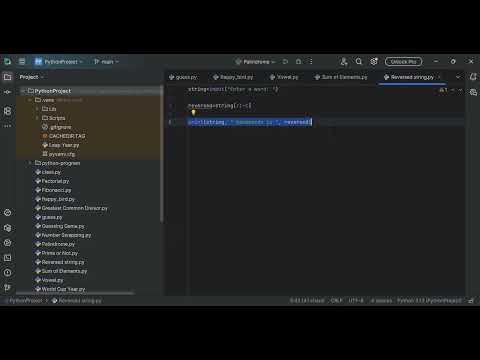Click the warnings indicator in editor corner
The height and width of the screenshot is (360, 480).
444,90
